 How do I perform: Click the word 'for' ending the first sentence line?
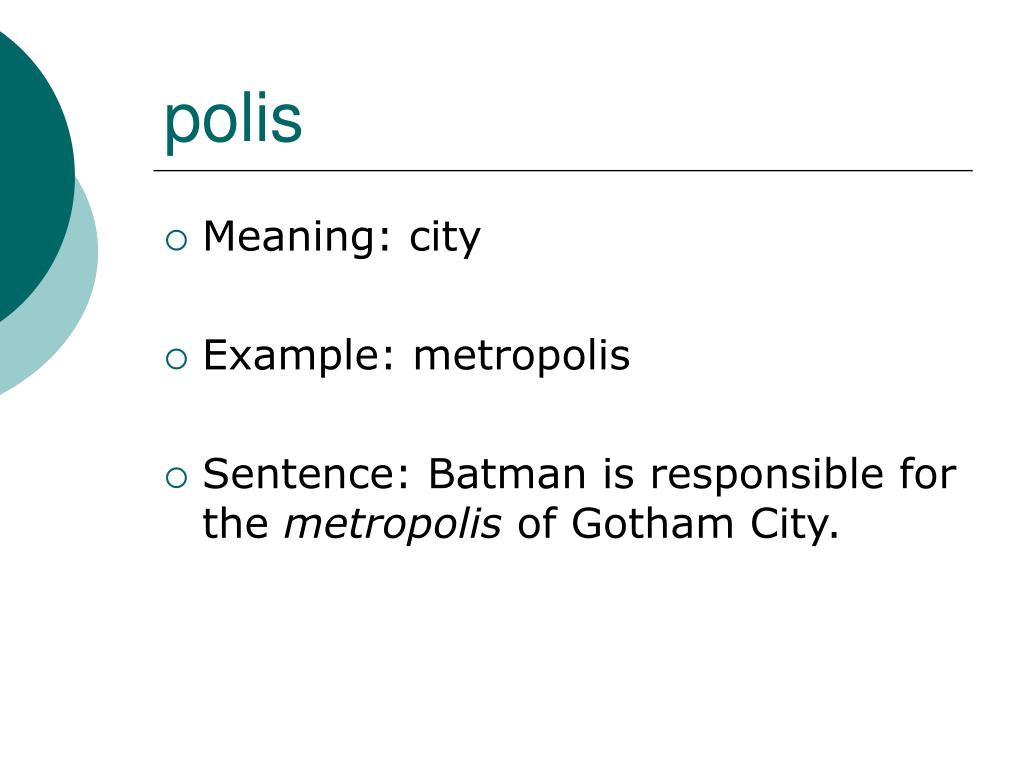pyautogui.click(x=928, y=473)
